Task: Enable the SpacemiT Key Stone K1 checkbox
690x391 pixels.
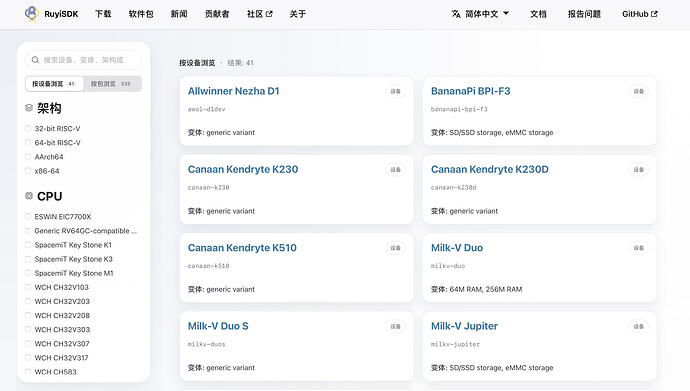Action: (28, 245)
